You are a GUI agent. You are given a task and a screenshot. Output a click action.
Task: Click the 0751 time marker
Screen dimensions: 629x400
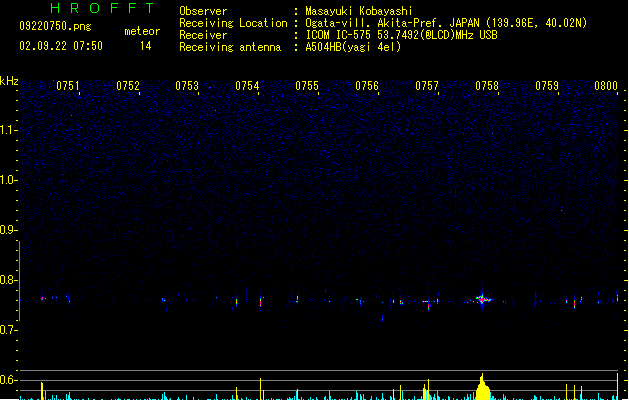[68, 86]
